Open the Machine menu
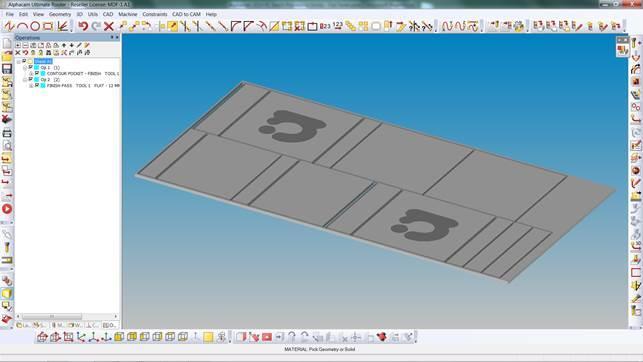 pos(128,14)
